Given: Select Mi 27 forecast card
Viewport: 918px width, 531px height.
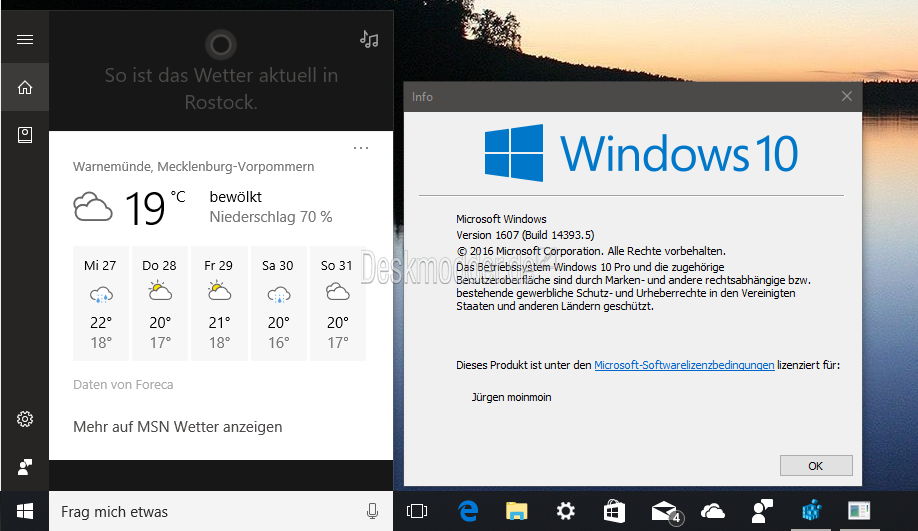Looking at the screenshot, I should pos(101,303).
